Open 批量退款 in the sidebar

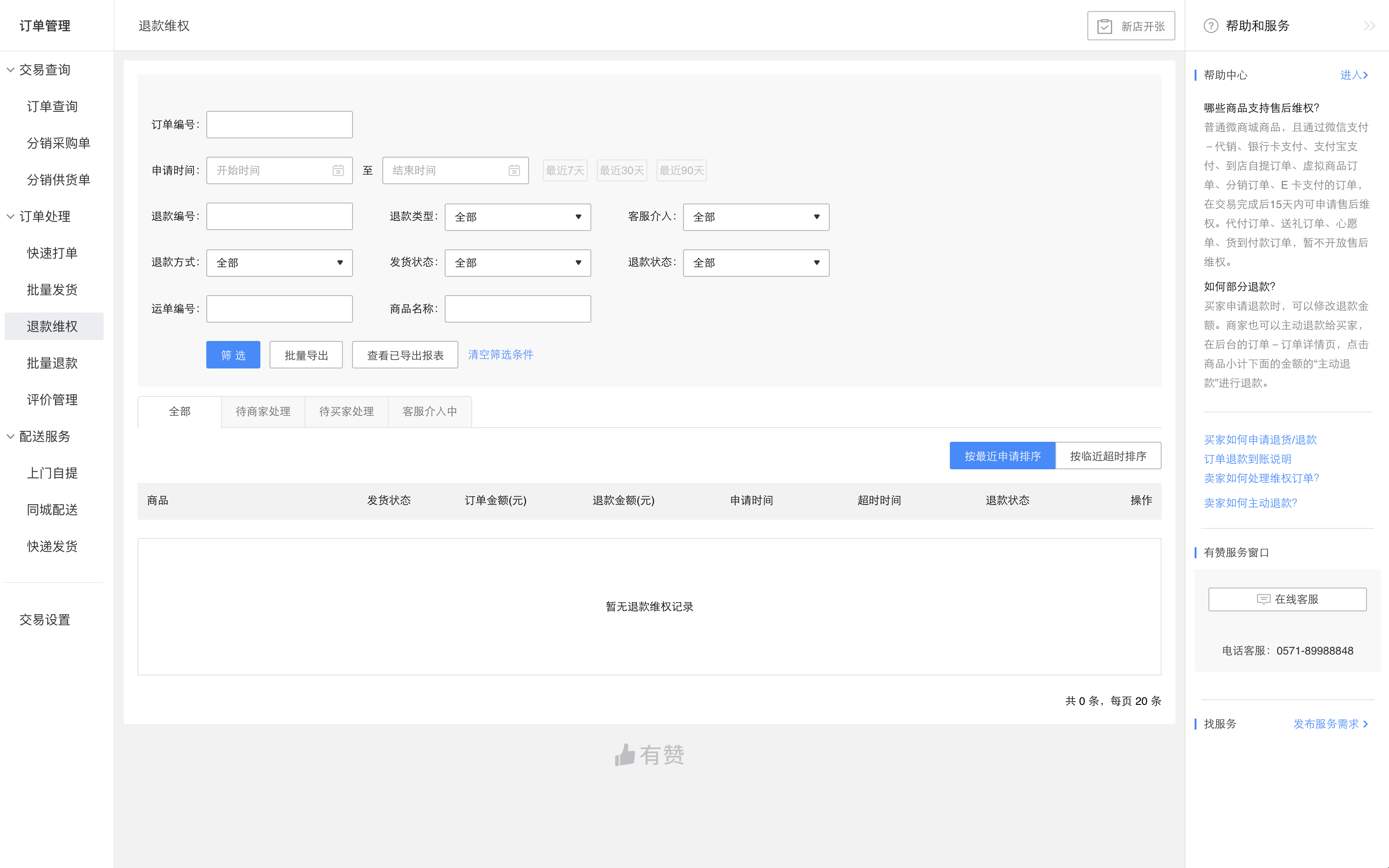tap(52, 363)
